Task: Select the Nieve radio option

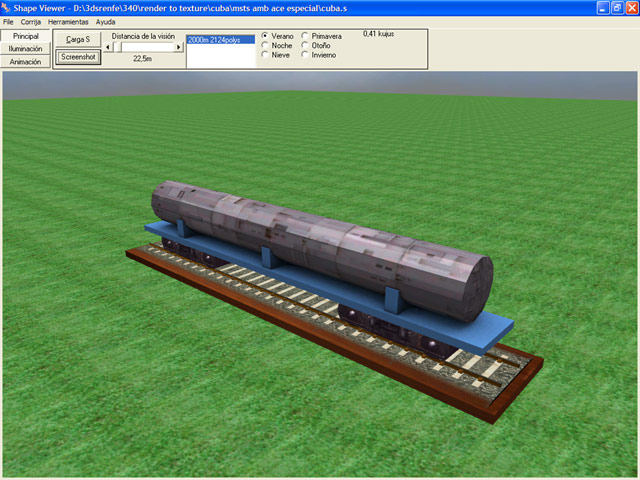Action: (x=265, y=55)
